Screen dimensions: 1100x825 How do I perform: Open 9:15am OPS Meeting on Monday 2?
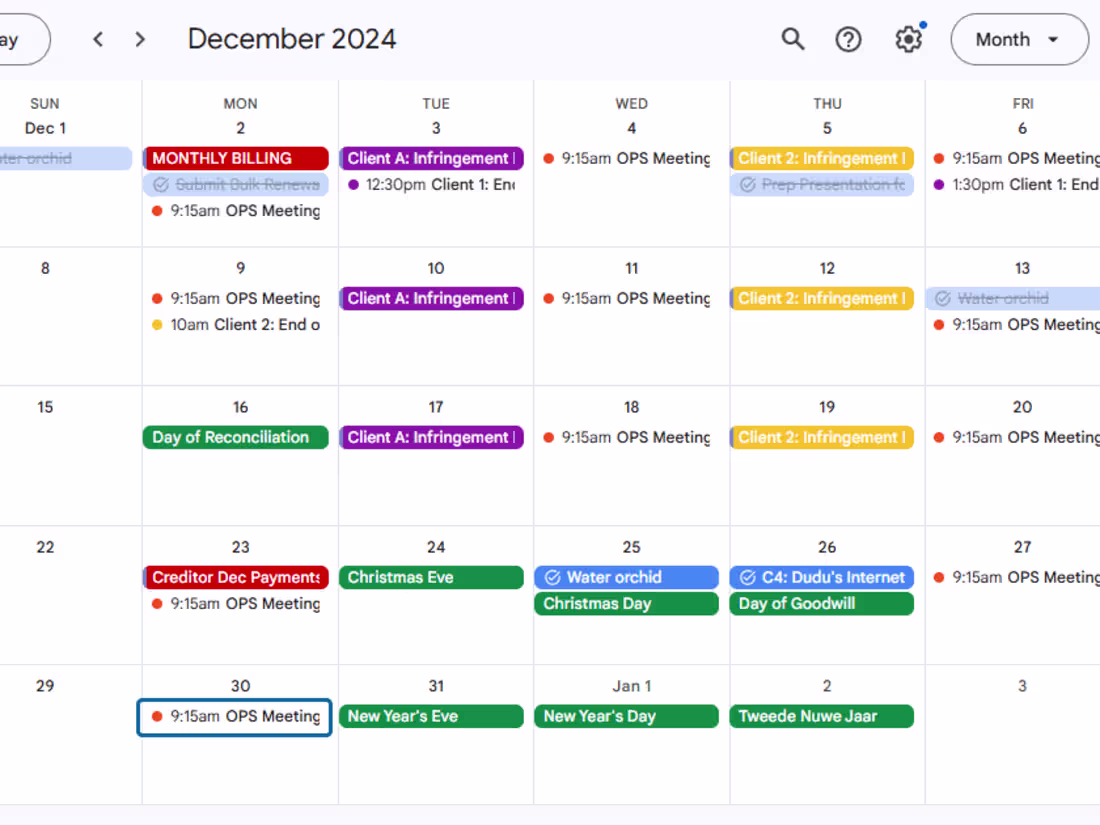tap(236, 210)
